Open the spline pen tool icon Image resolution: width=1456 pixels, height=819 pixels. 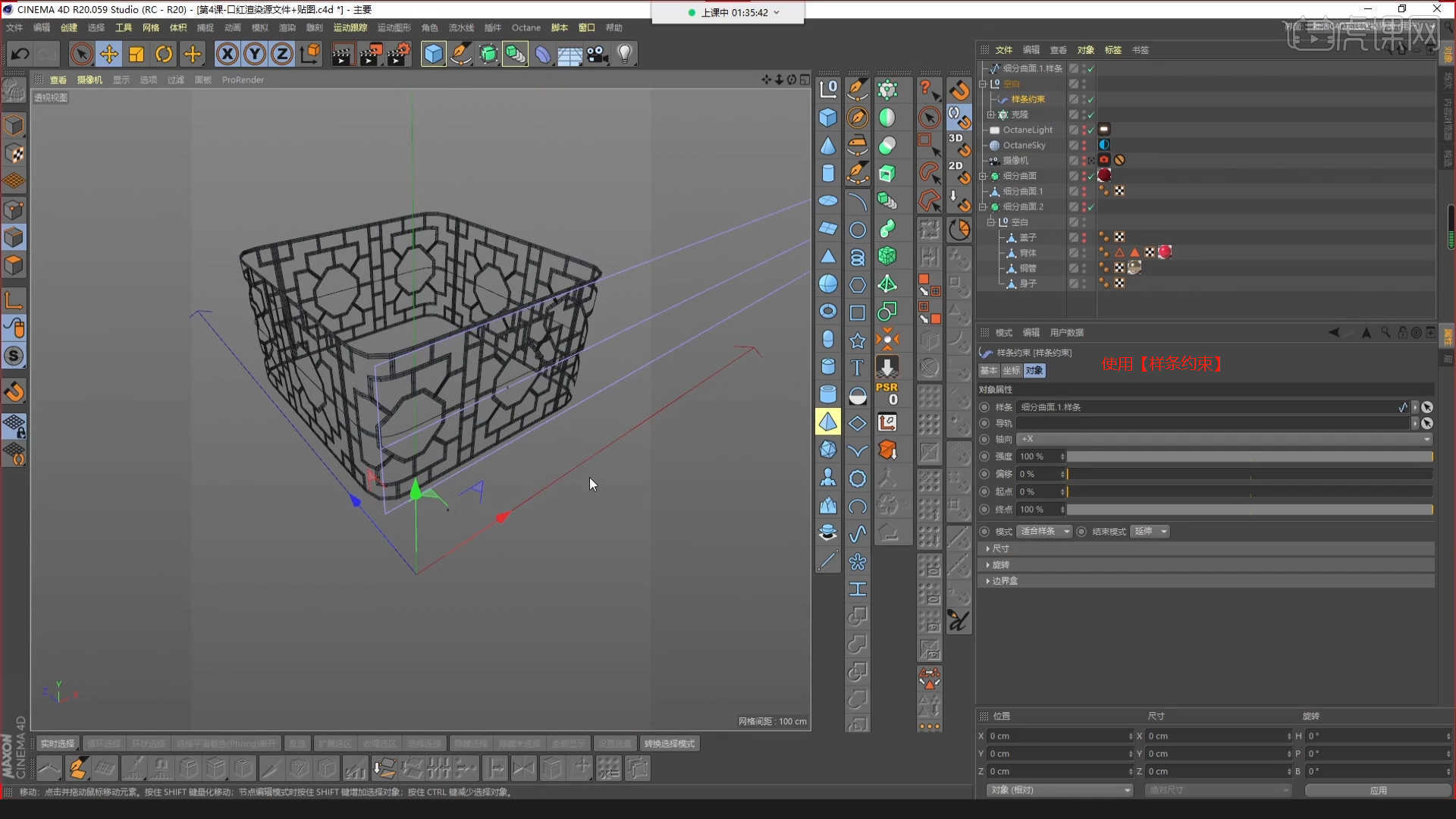coord(460,54)
